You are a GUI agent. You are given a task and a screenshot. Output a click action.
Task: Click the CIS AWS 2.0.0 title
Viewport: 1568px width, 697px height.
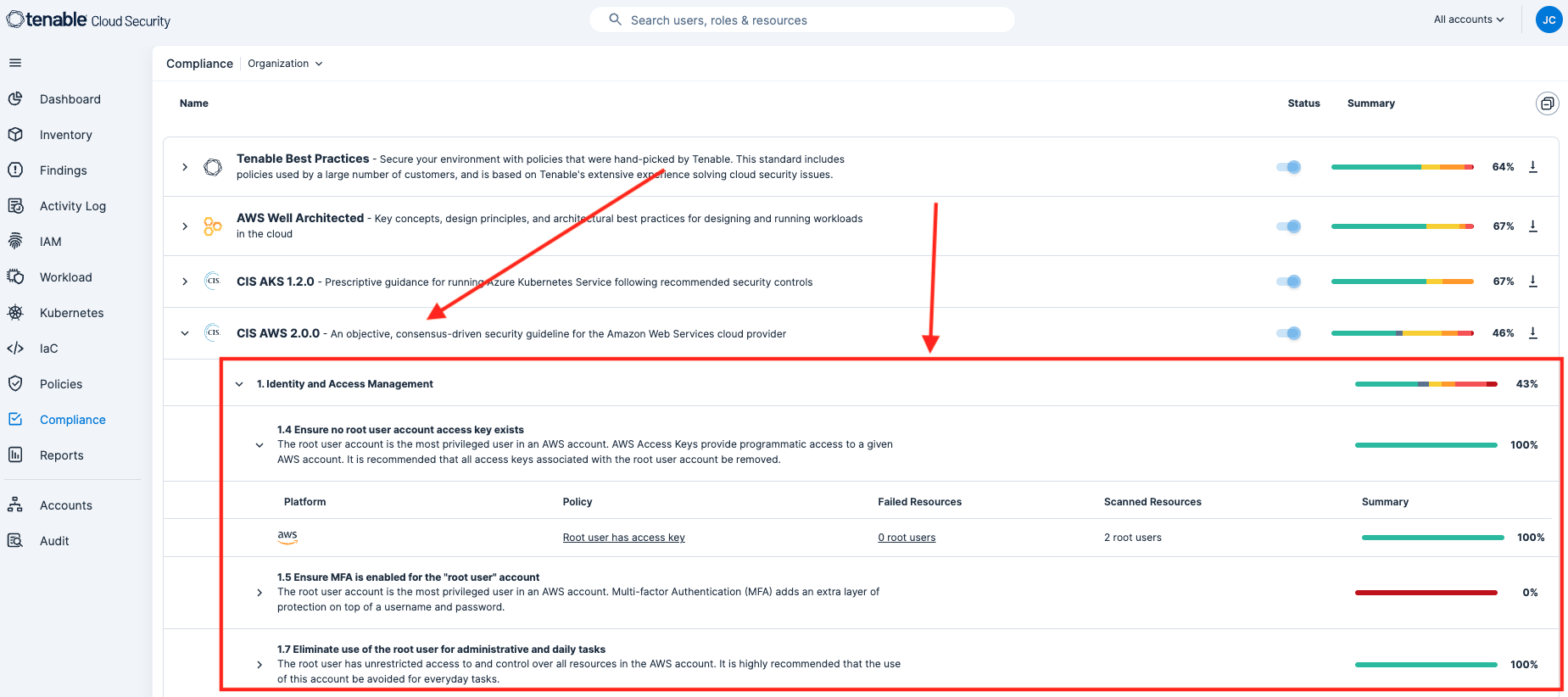pyautogui.click(x=278, y=333)
